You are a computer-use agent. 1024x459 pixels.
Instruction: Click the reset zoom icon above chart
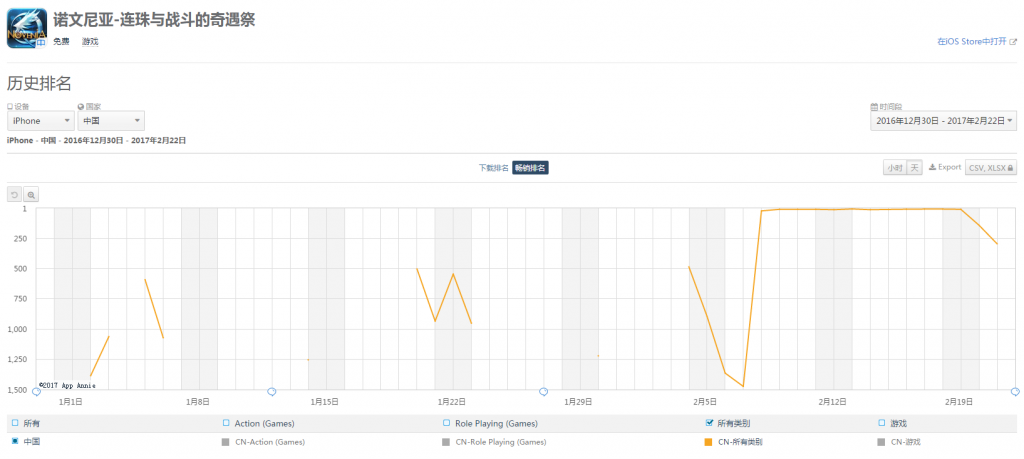pos(14,195)
